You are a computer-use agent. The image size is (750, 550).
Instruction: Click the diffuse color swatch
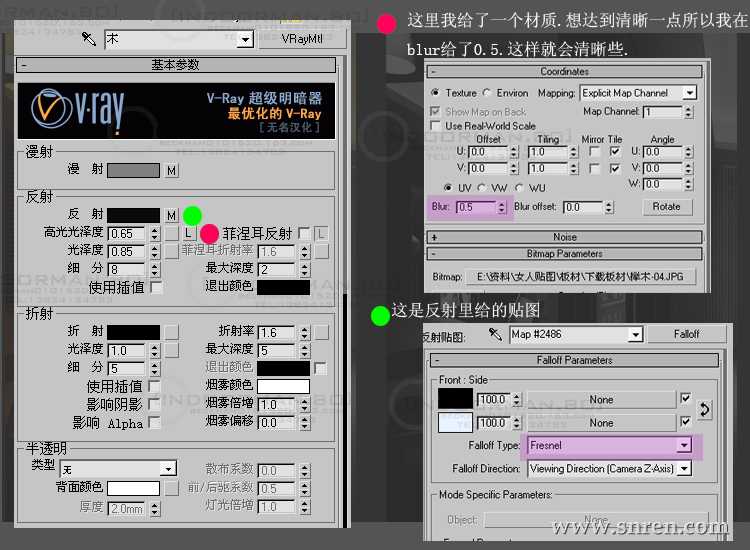[133, 170]
